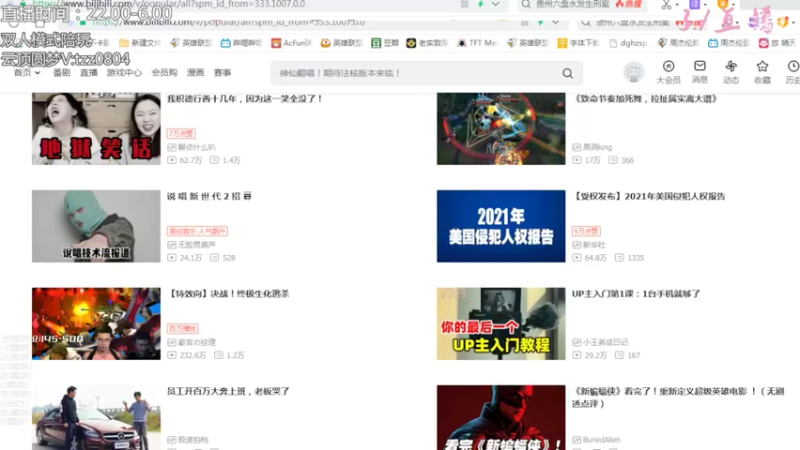Screen dimensions: 800x450
Task: Open video title 2021年美国侵犯人权报告
Action: 648,196
